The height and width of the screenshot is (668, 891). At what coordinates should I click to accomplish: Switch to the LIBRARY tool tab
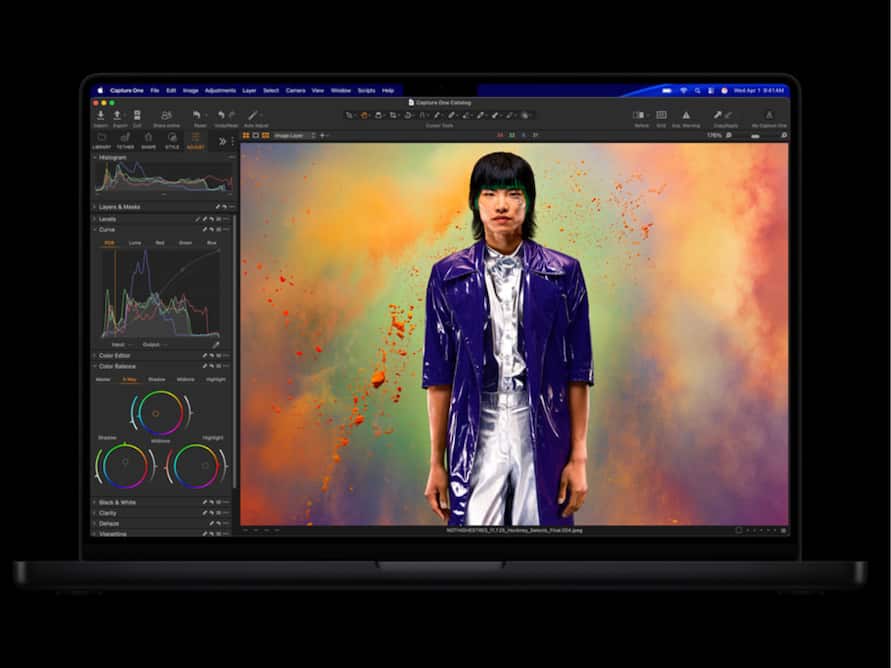(x=100, y=141)
